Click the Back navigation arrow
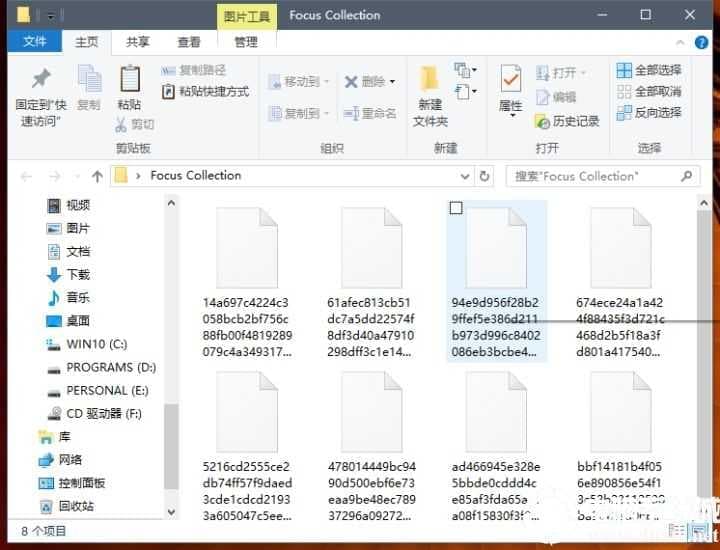Image resolution: width=720 pixels, height=550 pixels. tap(26, 176)
